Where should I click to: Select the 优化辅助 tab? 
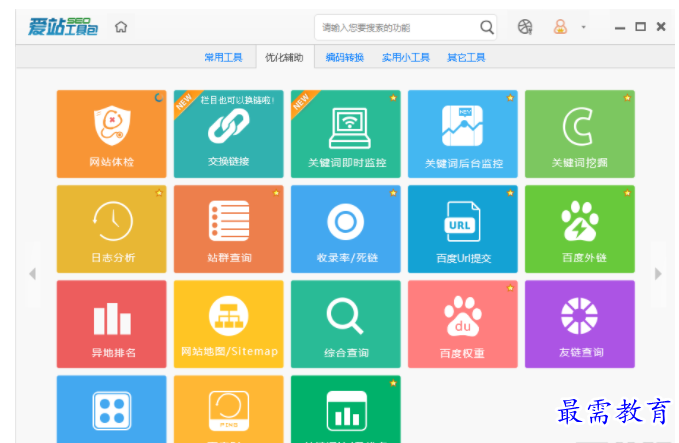coord(284,58)
